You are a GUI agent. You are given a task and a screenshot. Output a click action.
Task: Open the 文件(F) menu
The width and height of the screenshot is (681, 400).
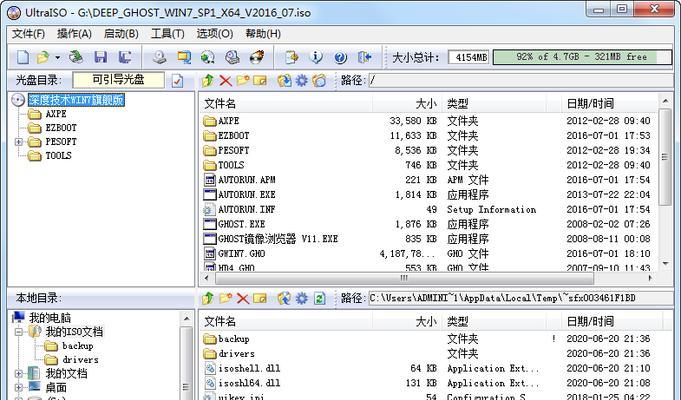click(x=28, y=33)
